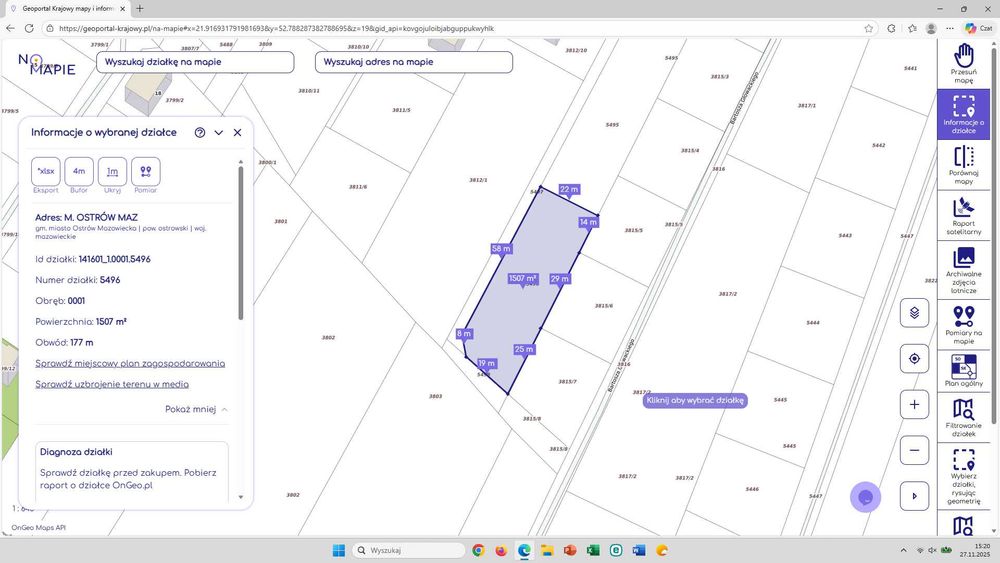
Task: Open Archiwalne zdjęcia lotnicze
Action: click(x=963, y=270)
